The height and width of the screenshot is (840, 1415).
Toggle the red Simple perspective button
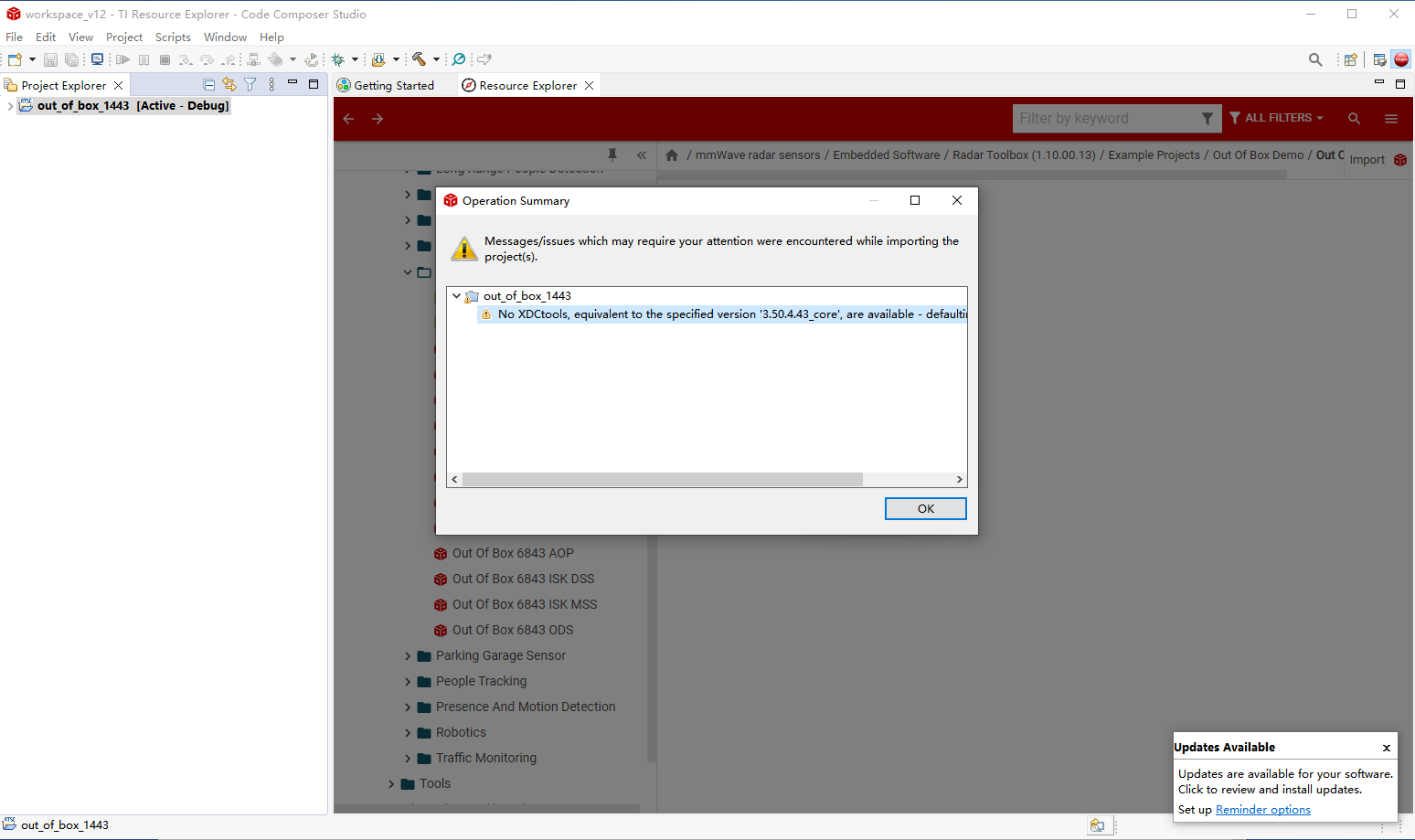coord(1401,59)
